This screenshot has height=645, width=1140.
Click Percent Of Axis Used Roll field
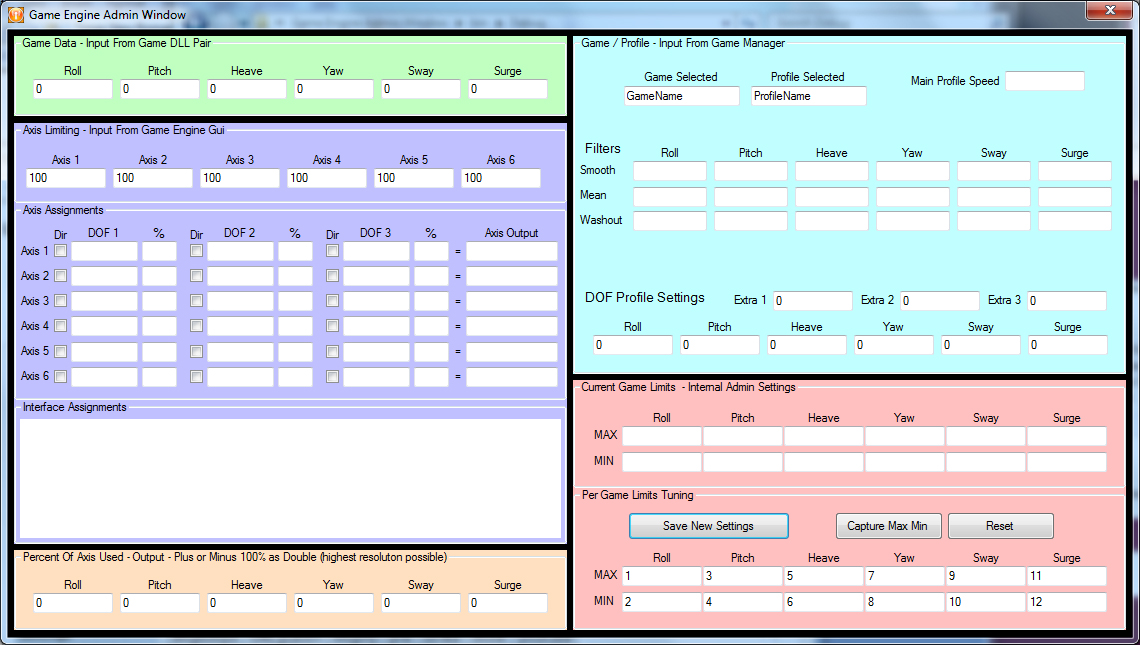tap(73, 603)
